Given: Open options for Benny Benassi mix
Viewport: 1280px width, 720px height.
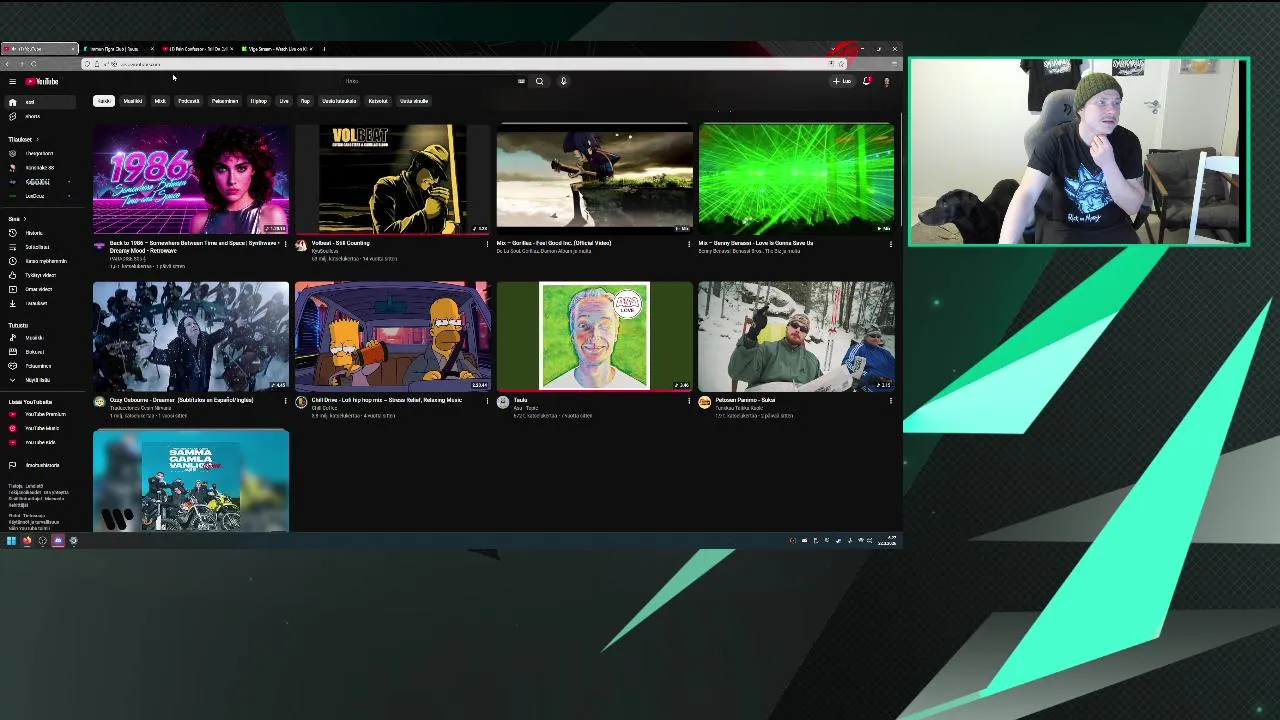Looking at the screenshot, I should coord(891,244).
